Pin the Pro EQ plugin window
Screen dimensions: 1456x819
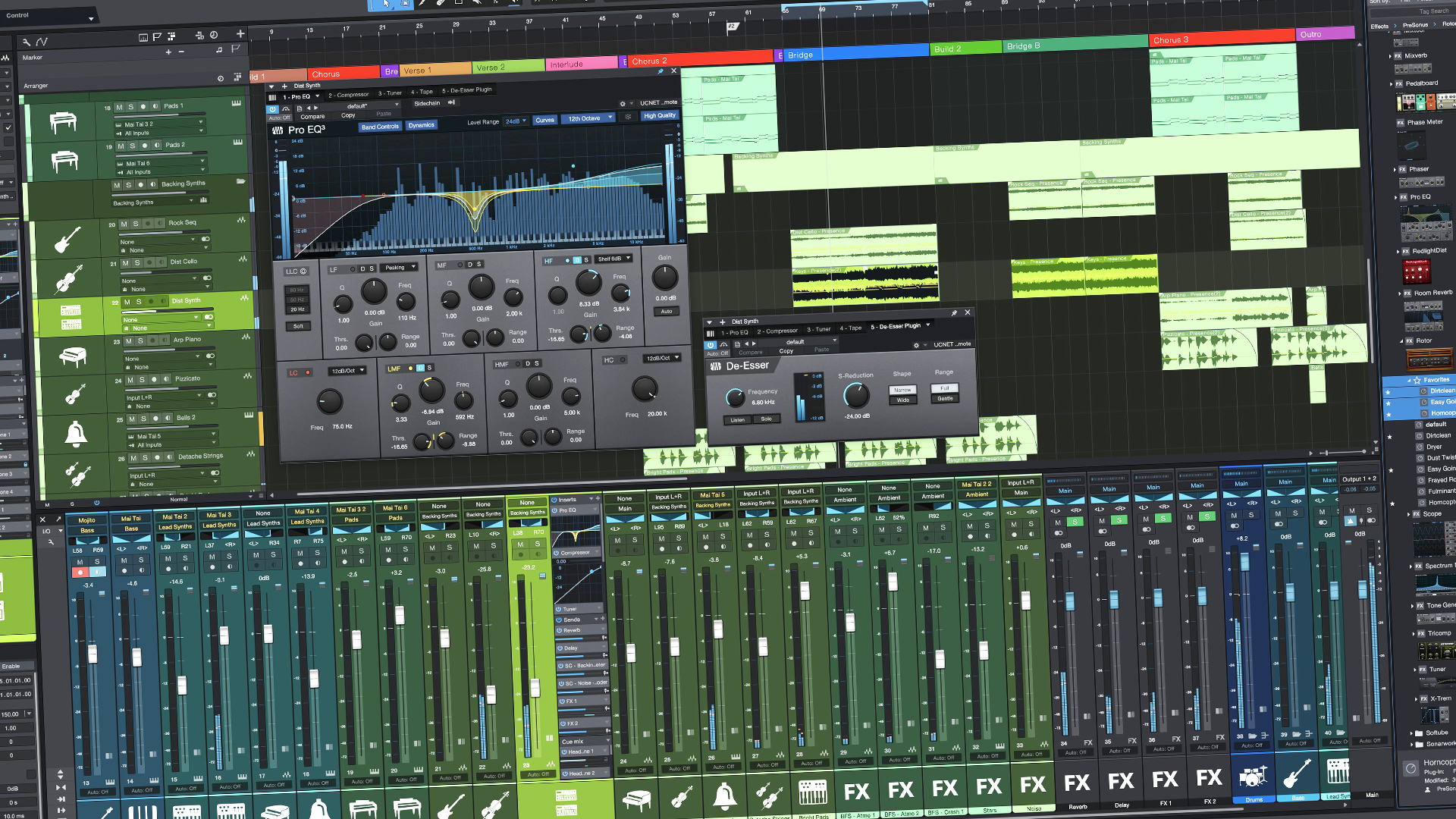point(661,71)
